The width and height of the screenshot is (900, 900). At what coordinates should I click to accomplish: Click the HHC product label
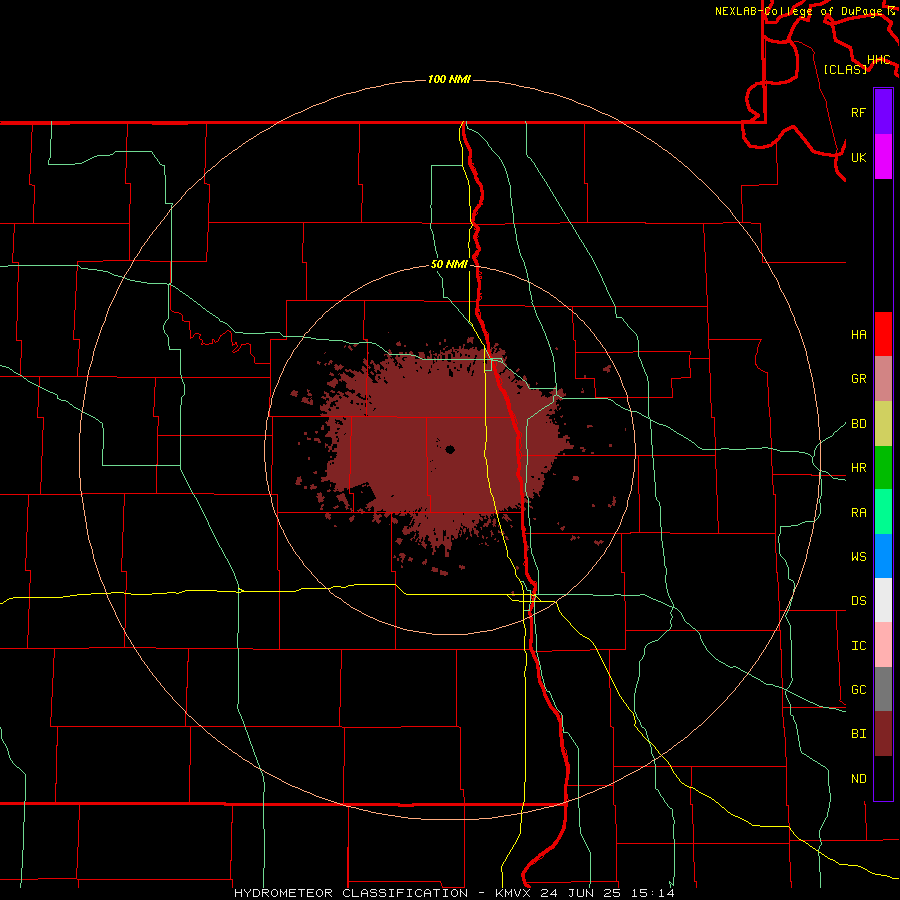click(x=878, y=60)
